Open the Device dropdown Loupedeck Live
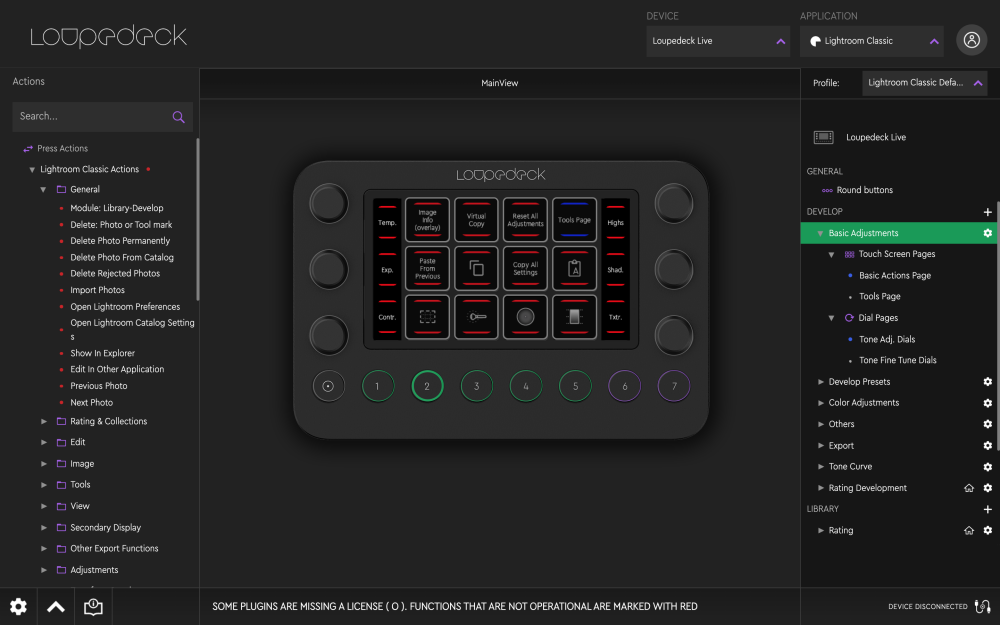Viewport: 1000px width, 625px height. tap(717, 41)
